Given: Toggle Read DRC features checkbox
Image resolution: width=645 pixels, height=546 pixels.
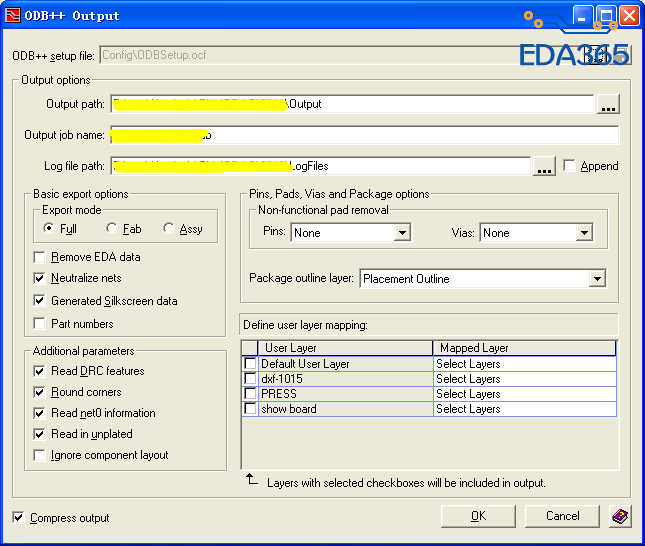Looking at the screenshot, I should [39, 371].
